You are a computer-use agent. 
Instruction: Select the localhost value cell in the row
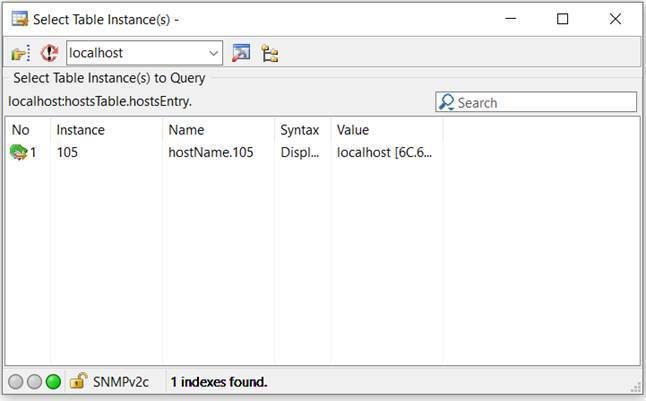[x=384, y=152]
